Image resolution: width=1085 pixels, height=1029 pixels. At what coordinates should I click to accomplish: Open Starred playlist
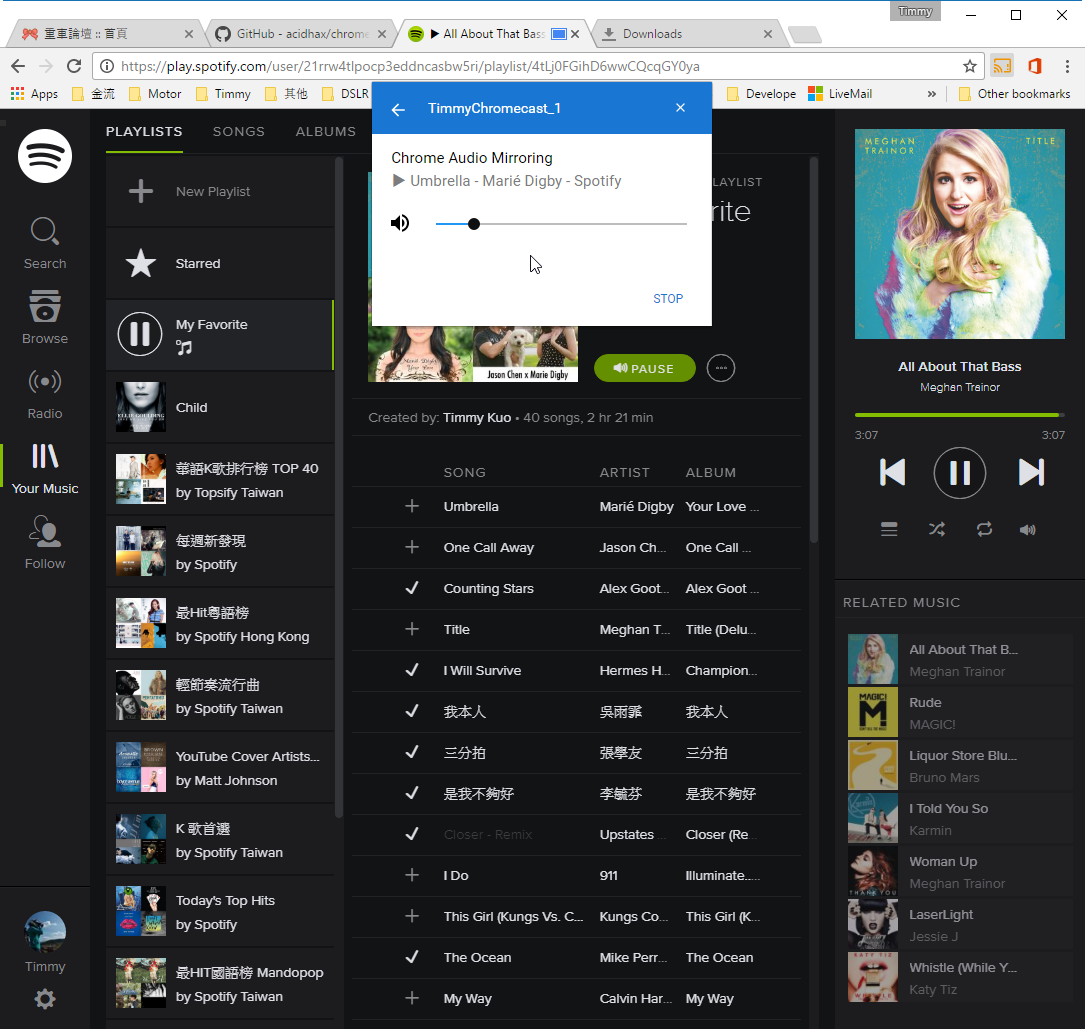coord(220,263)
